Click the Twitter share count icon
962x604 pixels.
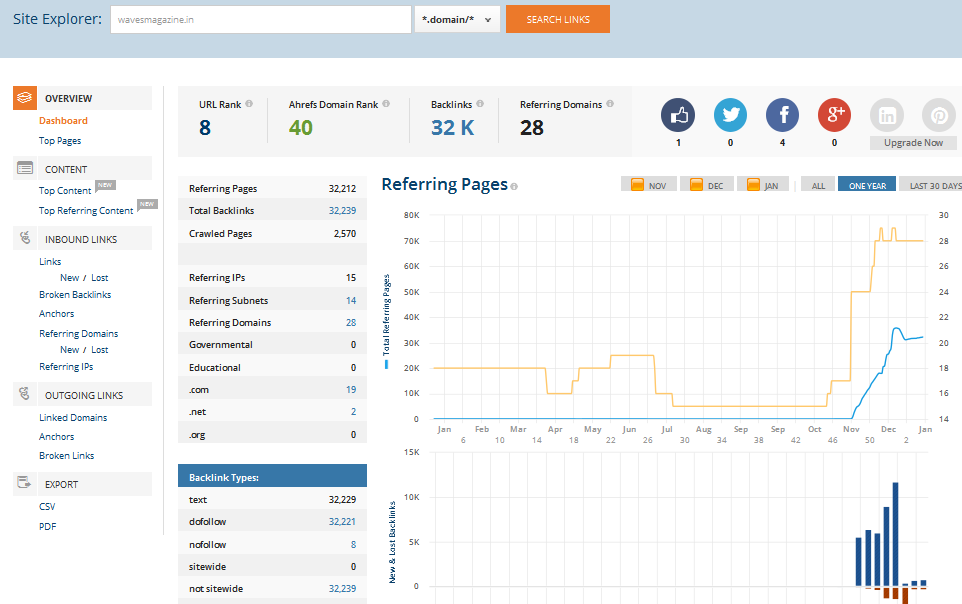tap(730, 115)
